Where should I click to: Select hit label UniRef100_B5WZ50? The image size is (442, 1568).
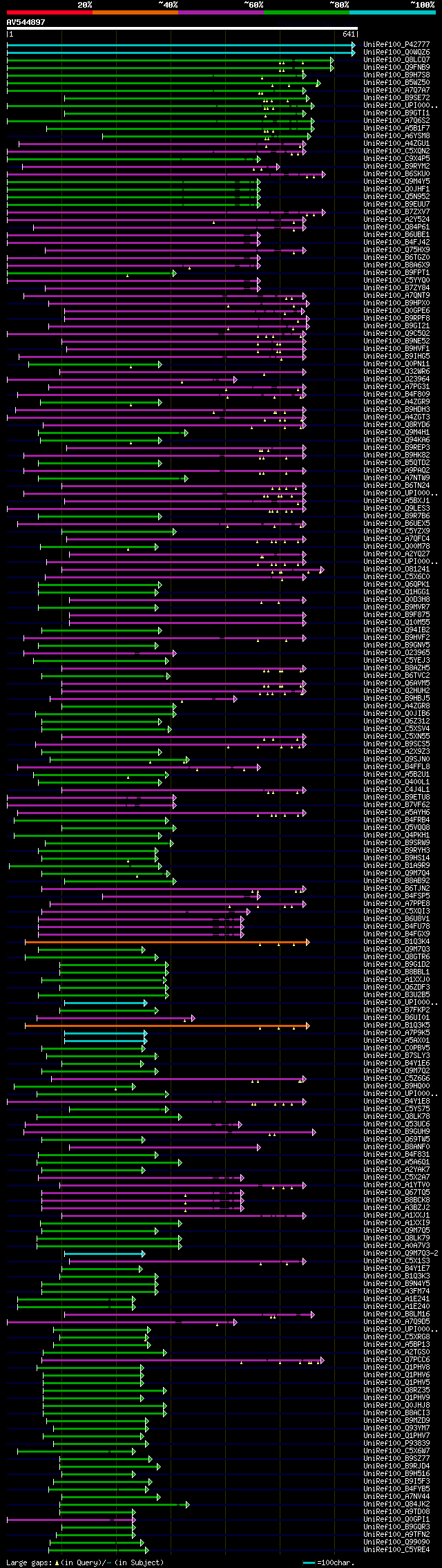396,83
